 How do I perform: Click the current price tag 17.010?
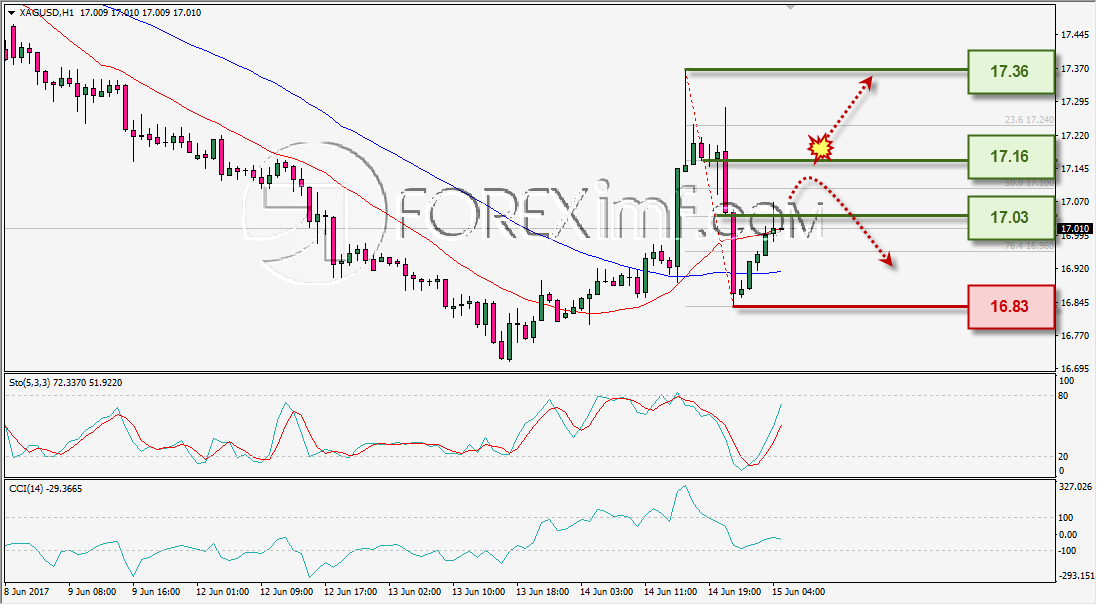pos(1075,229)
